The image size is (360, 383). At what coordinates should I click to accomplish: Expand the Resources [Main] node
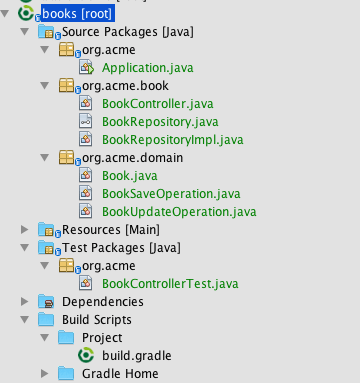pyautogui.click(x=24, y=229)
